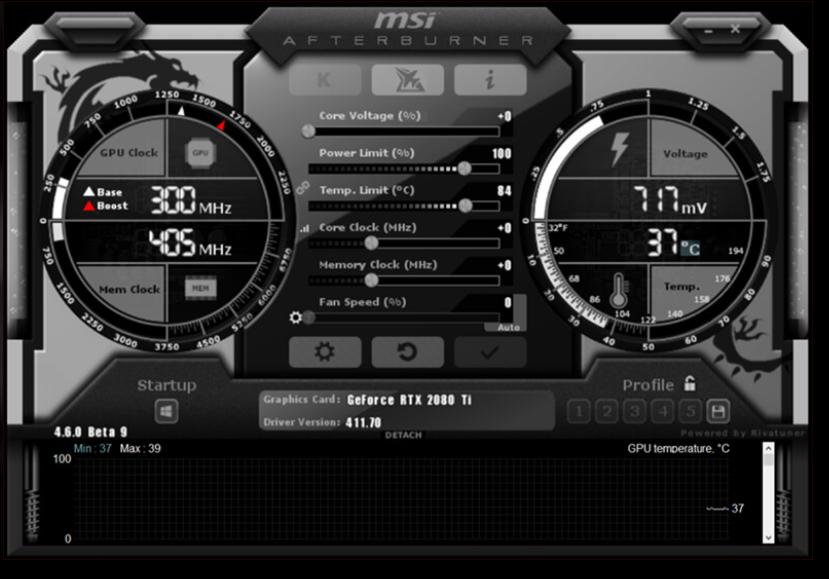Screen dimensions: 829x579
Task: Toggle the °C temperature unit indicator
Action: [690, 248]
